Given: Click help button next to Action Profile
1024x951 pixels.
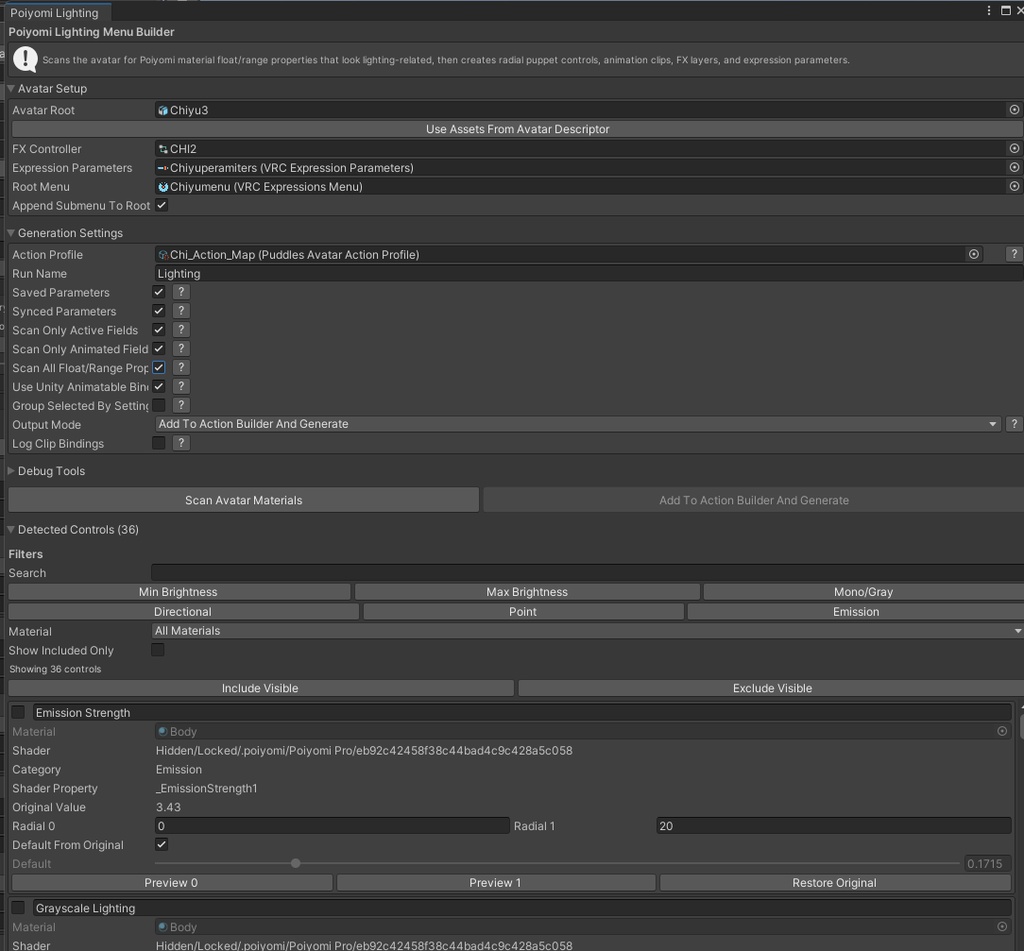Looking at the screenshot, I should [x=1014, y=254].
